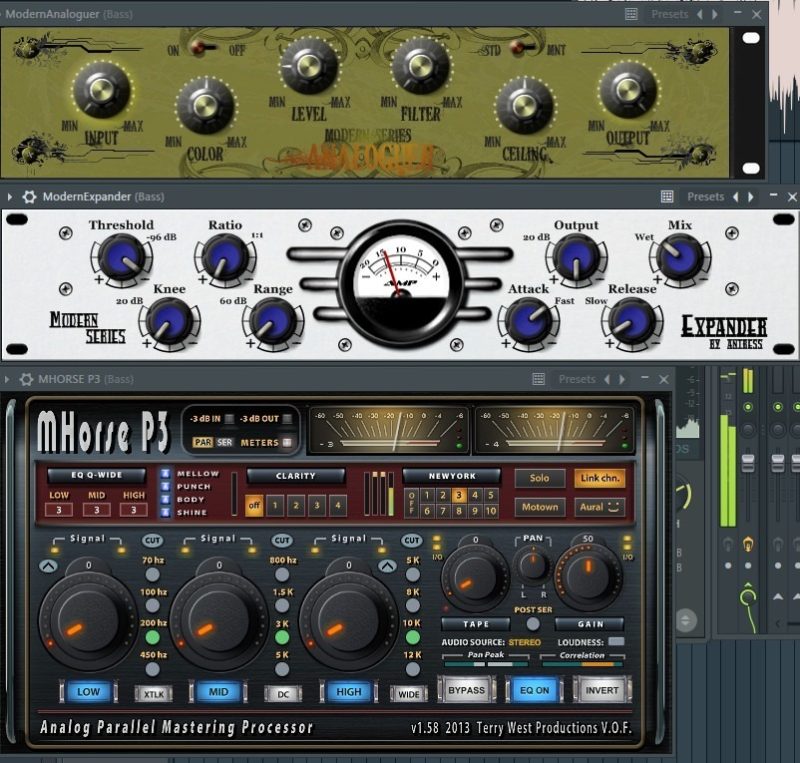Click the Expander Knee knob
800x763 pixels.
(169, 322)
